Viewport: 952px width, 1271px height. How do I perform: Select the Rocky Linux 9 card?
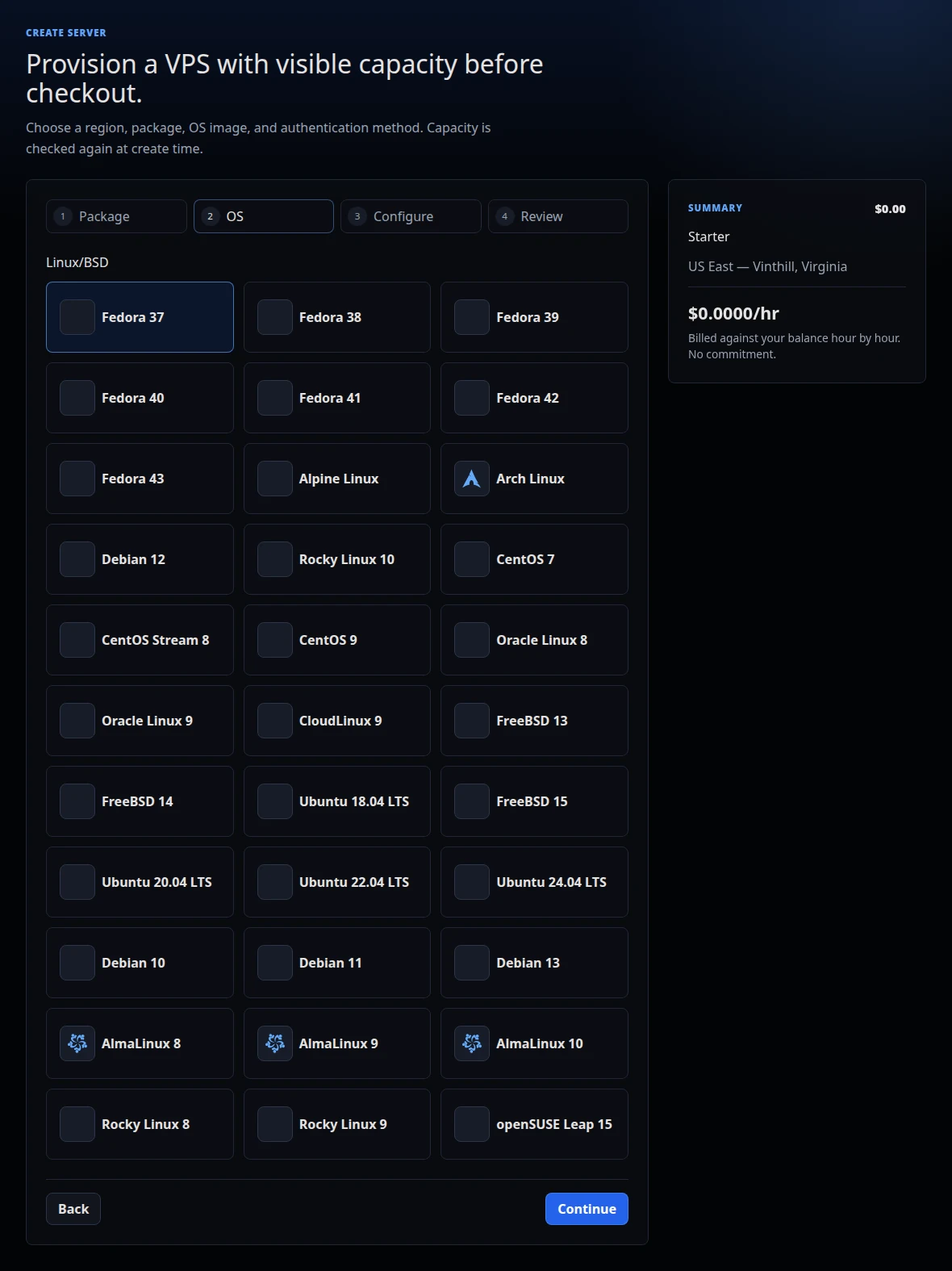(x=337, y=1124)
